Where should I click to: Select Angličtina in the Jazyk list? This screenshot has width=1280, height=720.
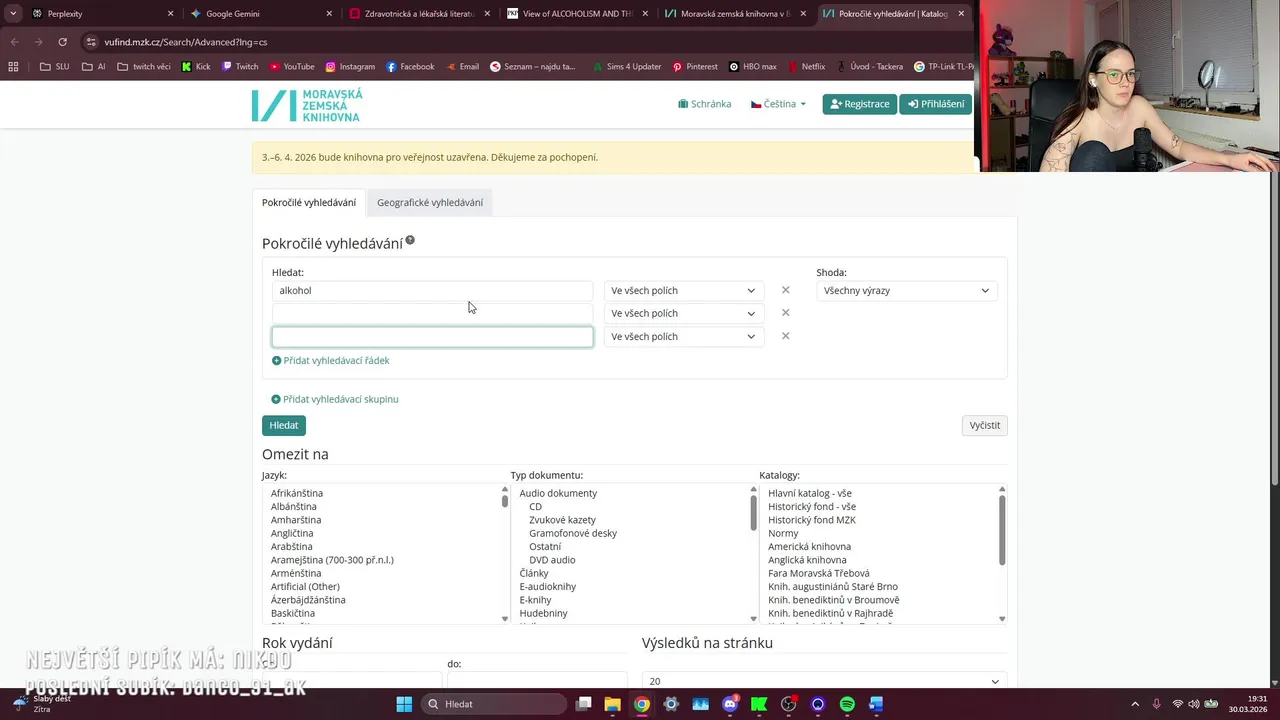click(x=292, y=533)
